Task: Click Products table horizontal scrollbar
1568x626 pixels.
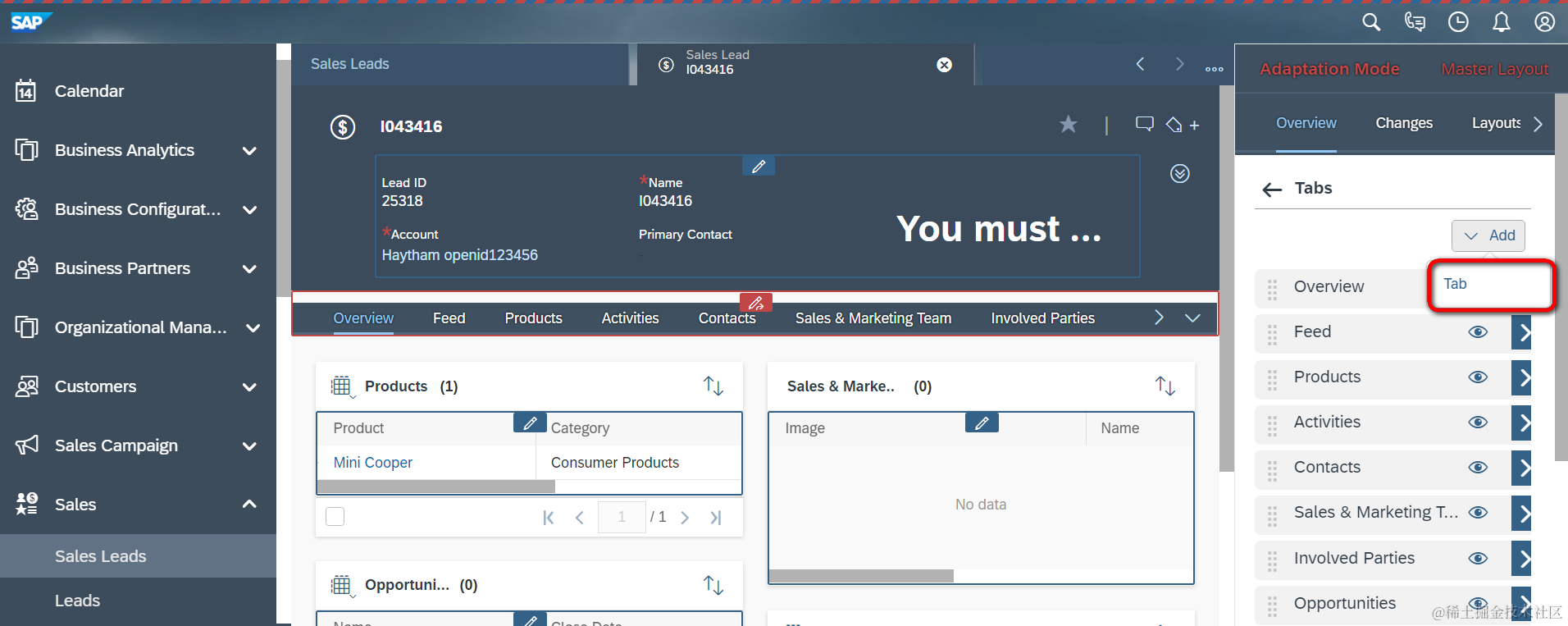Action: 436,487
